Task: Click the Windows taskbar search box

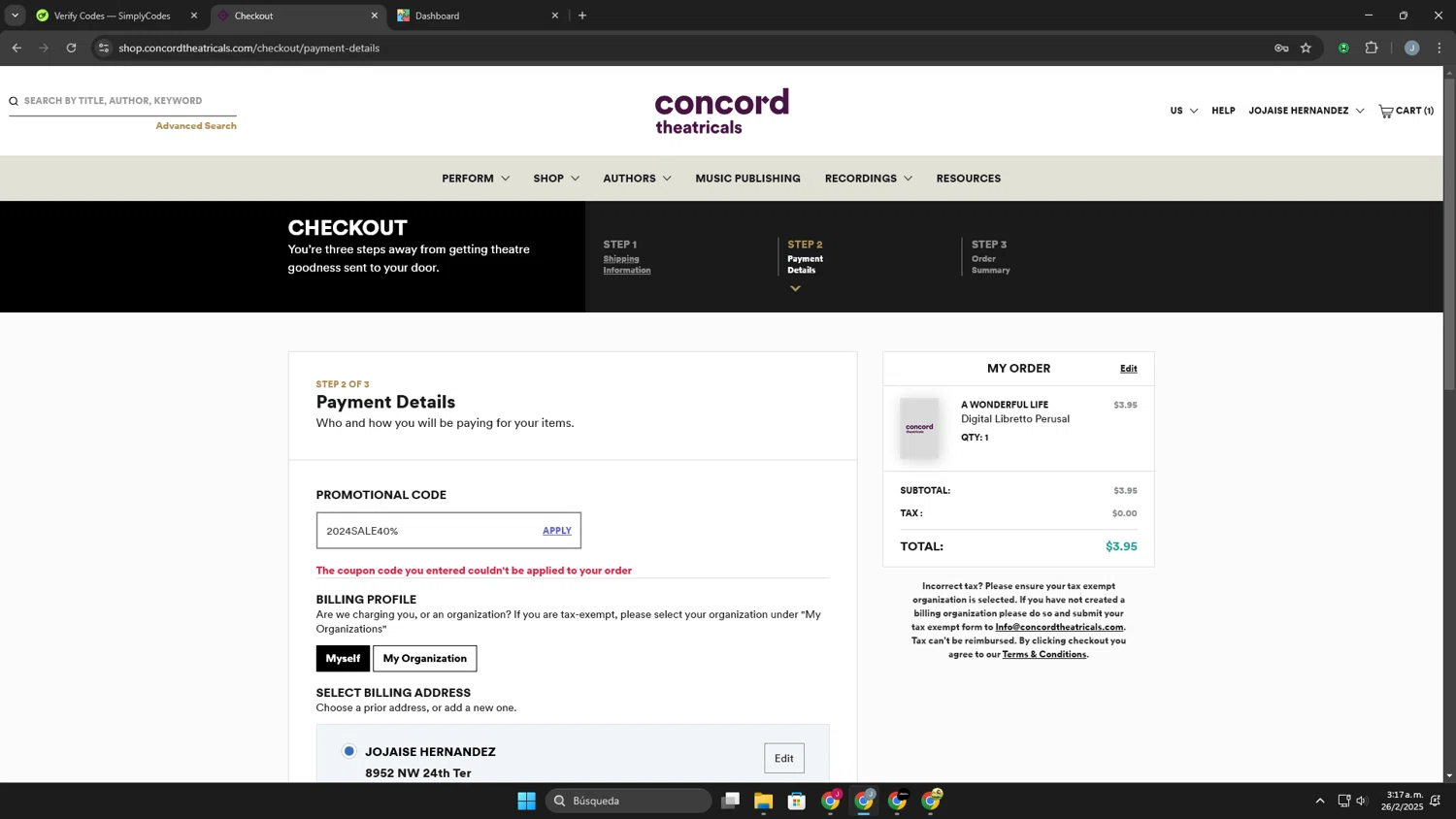Action: [x=629, y=801]
